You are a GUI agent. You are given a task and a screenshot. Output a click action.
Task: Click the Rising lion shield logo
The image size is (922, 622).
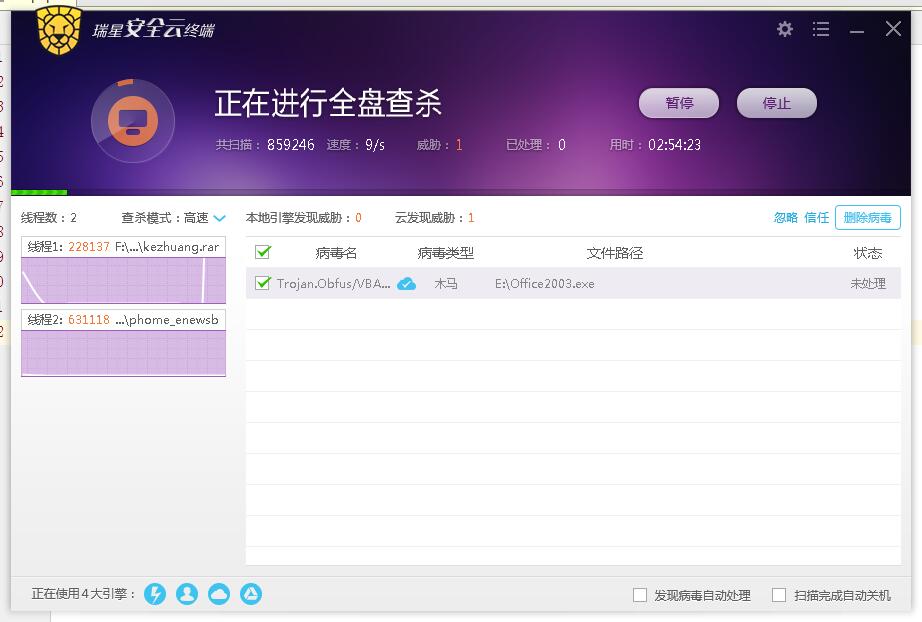point(58,30)
